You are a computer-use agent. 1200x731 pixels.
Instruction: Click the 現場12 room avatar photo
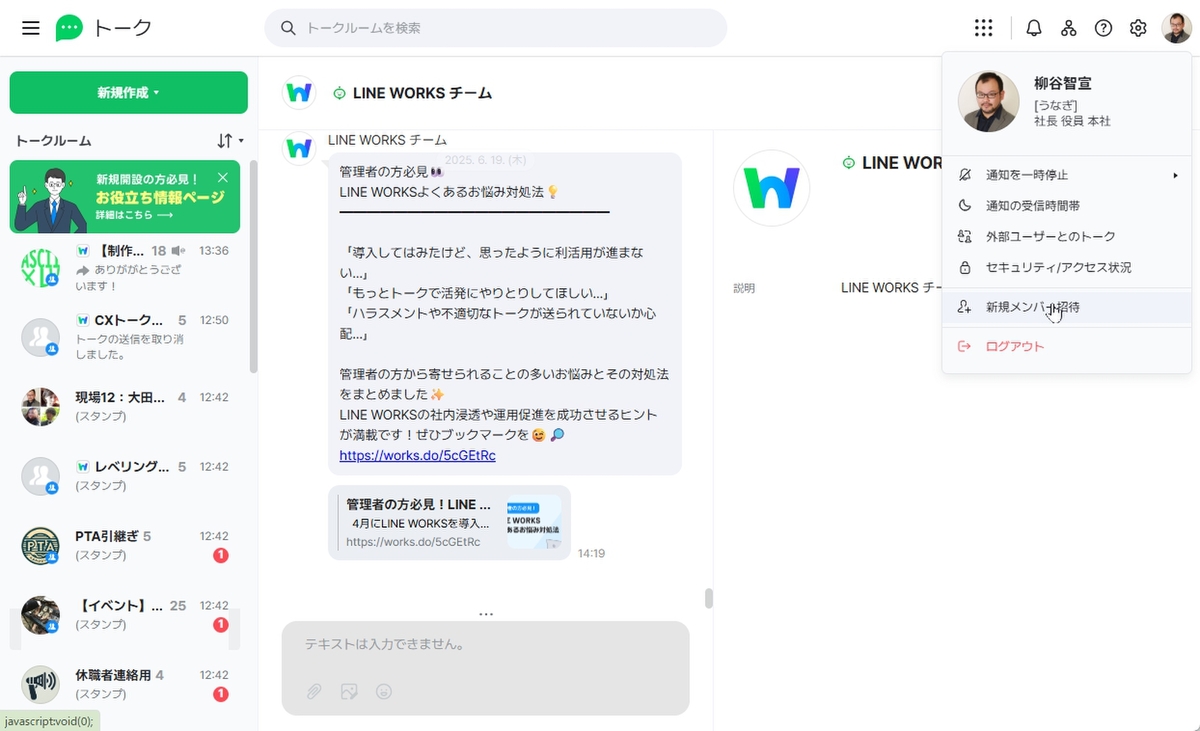coord(41,407)
